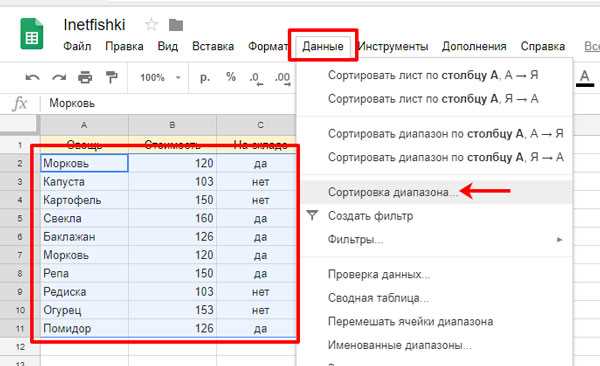This screenshot has width=600, height=366.
Task: Open the Вставка menu
Action: point(213,46)
